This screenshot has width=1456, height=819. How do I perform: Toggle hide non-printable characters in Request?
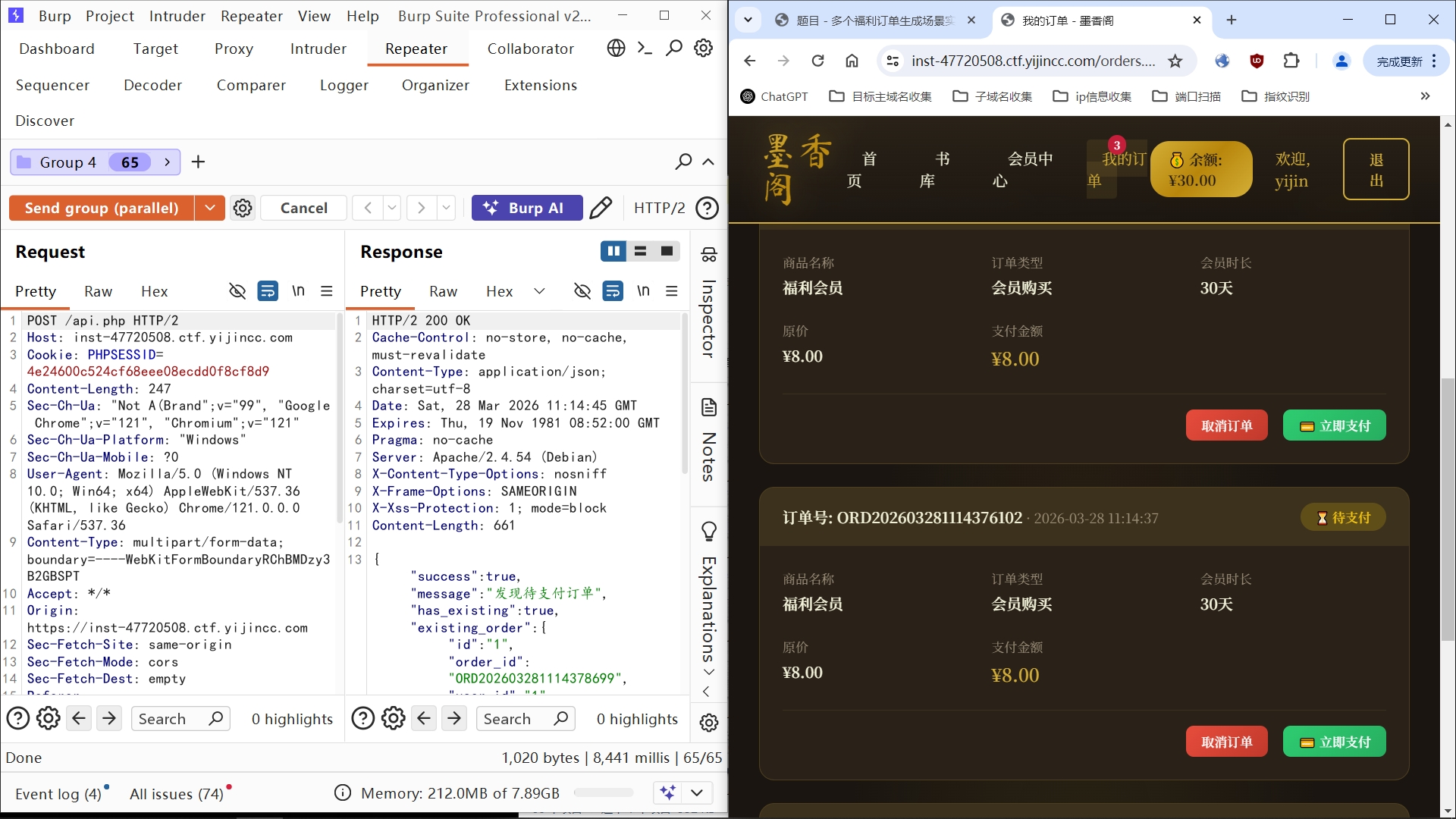tap(237, 291)
